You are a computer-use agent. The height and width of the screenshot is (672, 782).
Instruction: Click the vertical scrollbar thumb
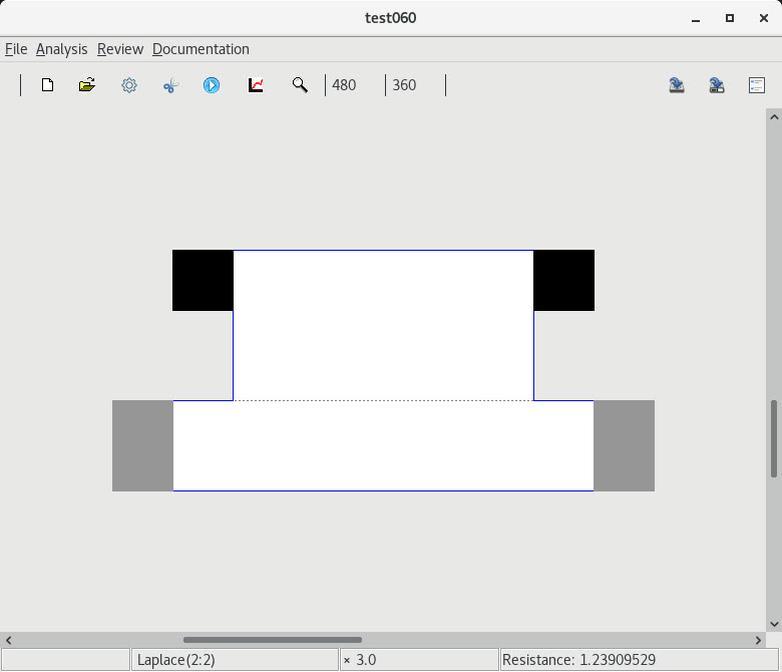tap(773, 438)
